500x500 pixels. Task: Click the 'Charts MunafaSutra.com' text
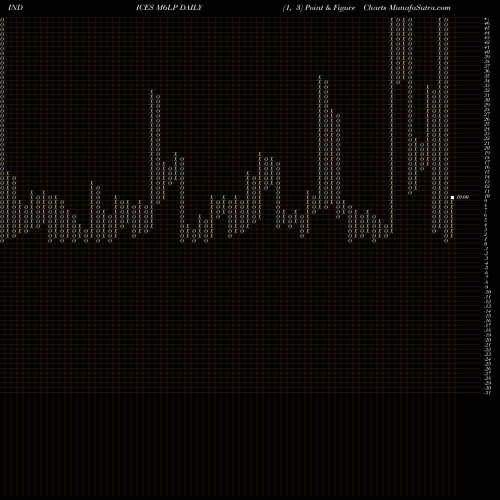click(x=407, y=8)
